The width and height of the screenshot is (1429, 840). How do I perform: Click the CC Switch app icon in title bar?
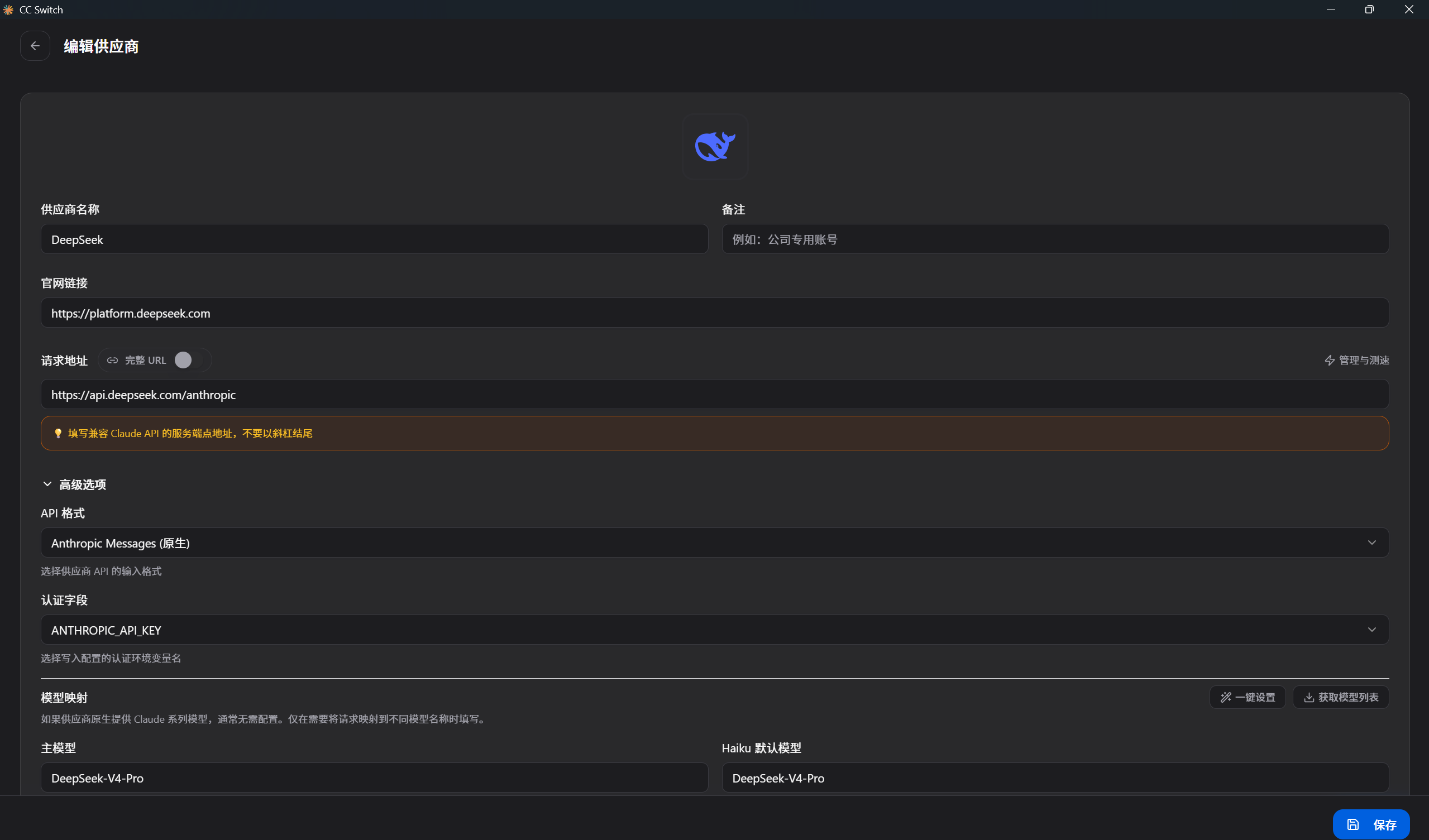[x=8, y=9]
